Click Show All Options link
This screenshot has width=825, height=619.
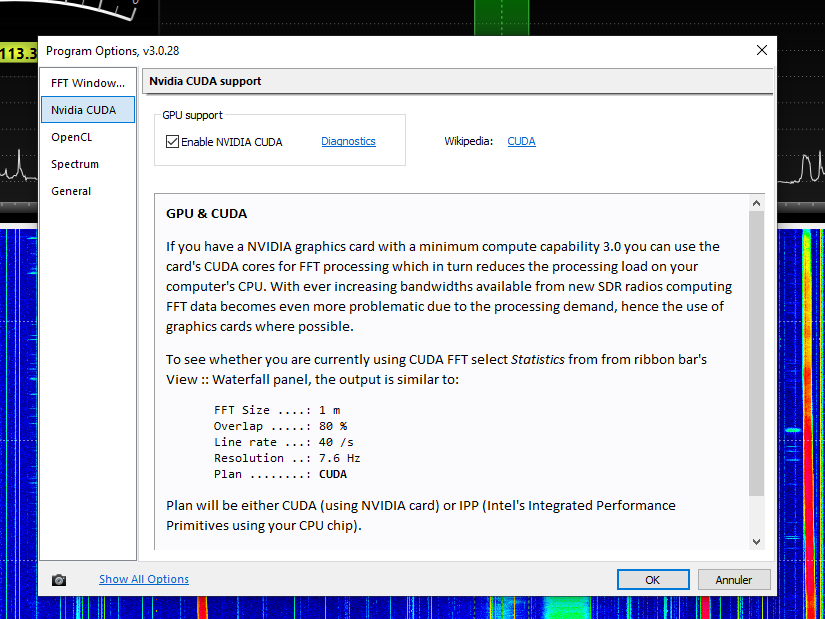click(144, 579)
